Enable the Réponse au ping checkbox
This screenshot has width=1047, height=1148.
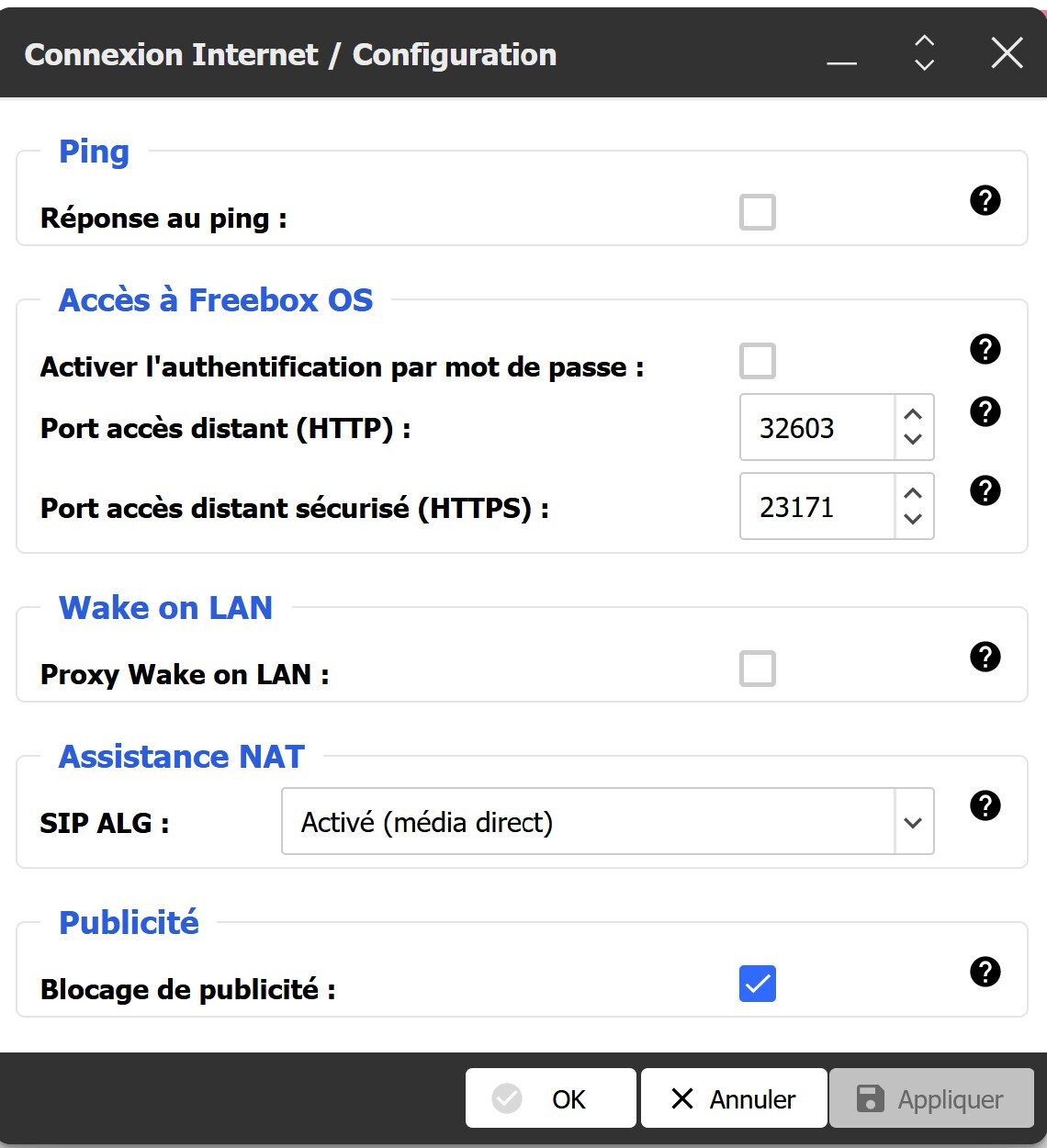coord(758,212)
